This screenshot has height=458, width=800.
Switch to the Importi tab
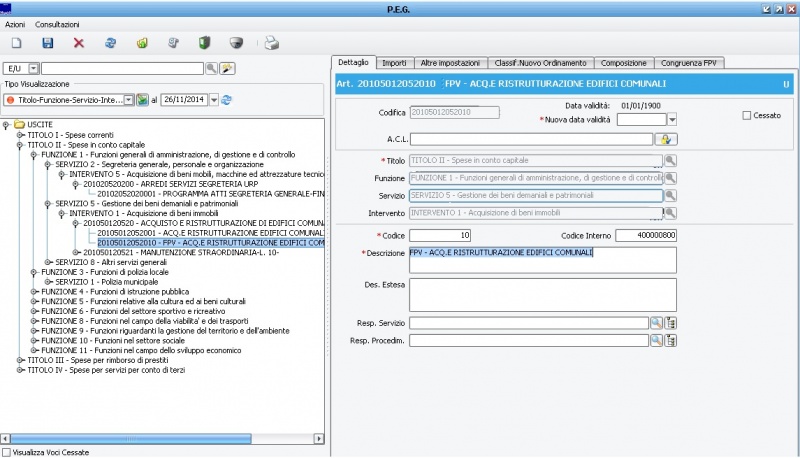pyautogui.click(x=394, y=63)
